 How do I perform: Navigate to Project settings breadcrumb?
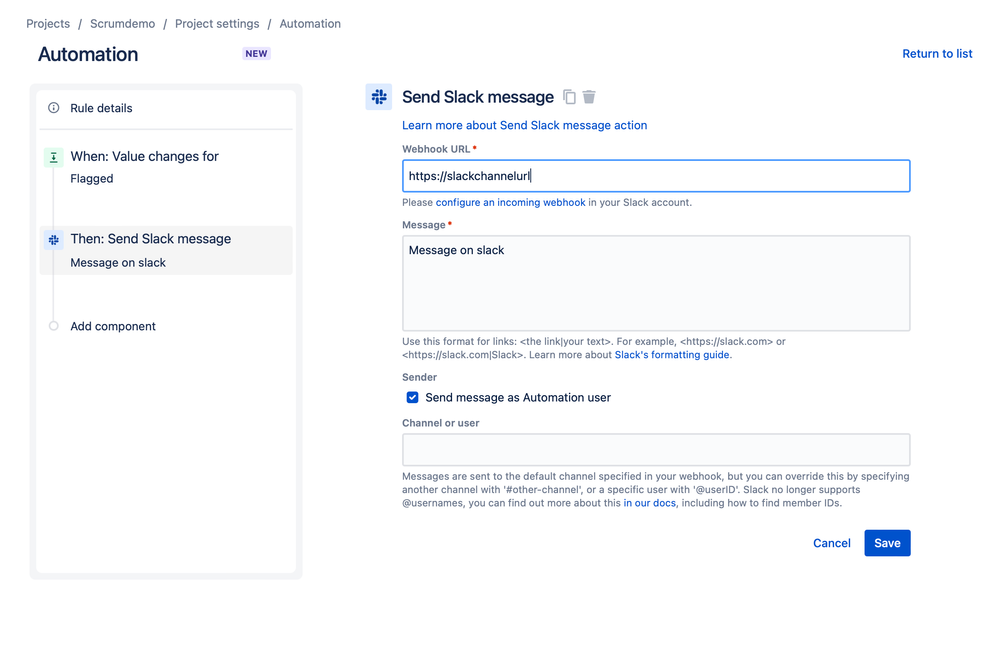pyautogui.click(x=217, y=24)
